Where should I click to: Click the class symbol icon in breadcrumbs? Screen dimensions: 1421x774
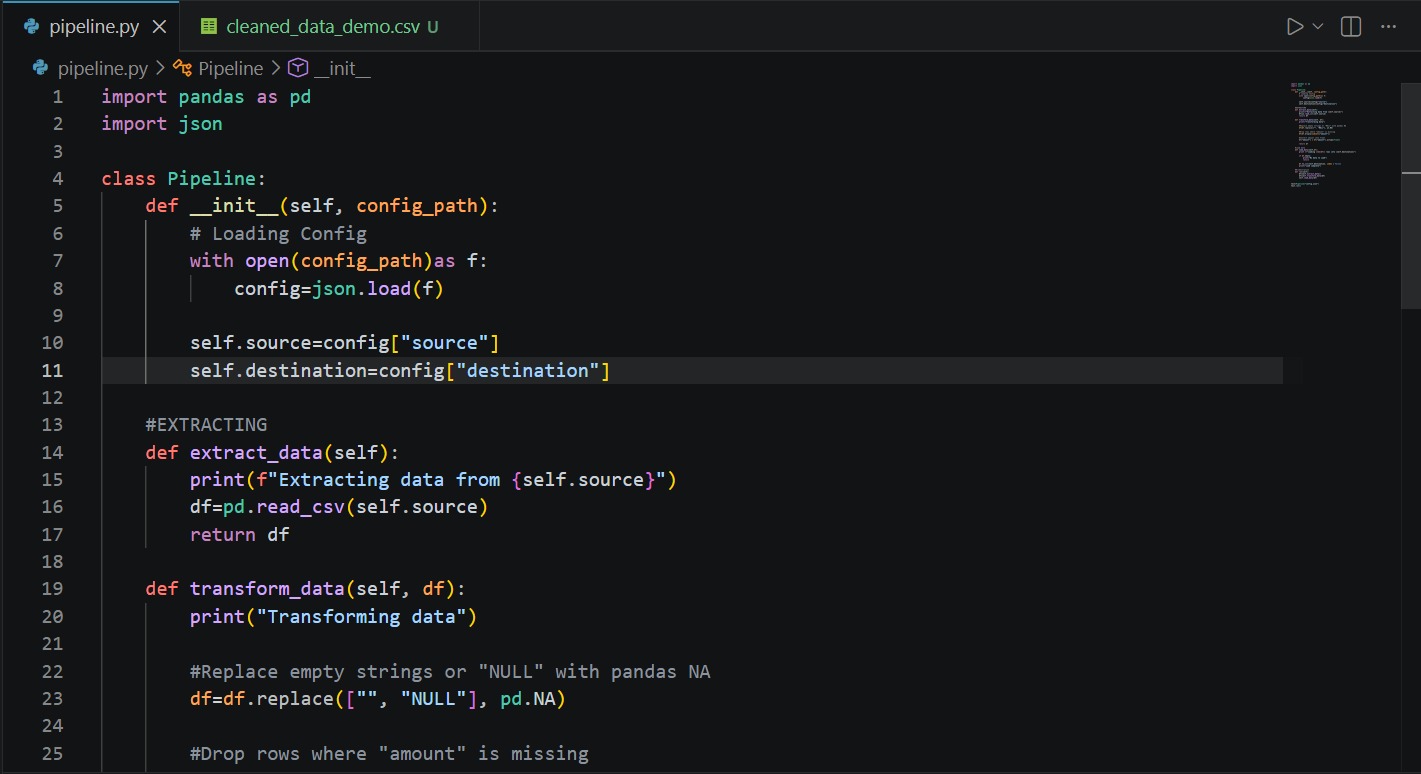click(182, 68)
